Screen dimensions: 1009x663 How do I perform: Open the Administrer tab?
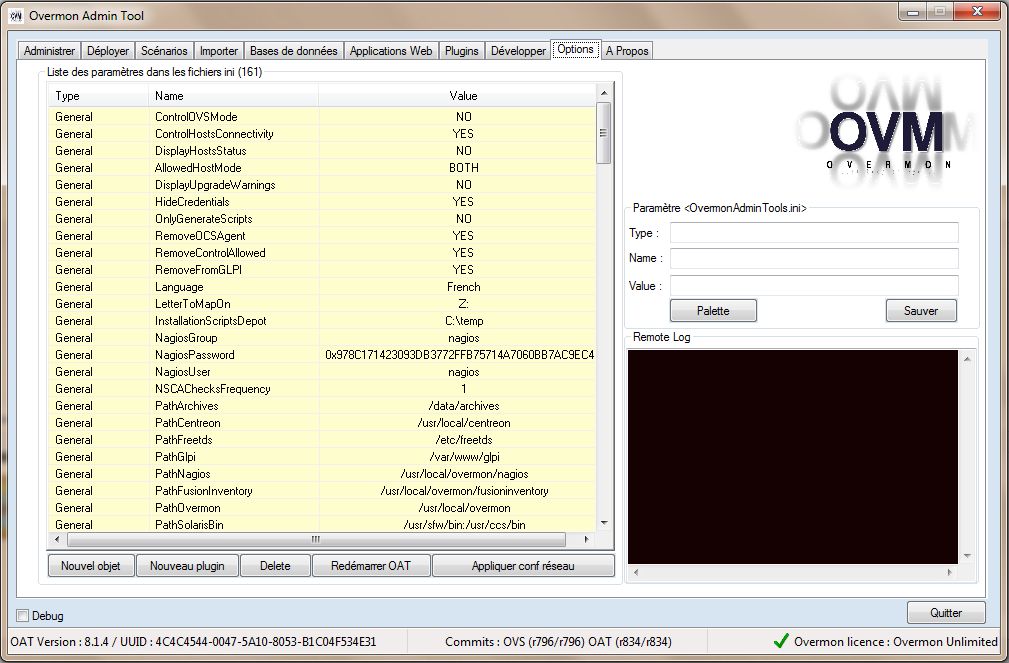[50, 51]
